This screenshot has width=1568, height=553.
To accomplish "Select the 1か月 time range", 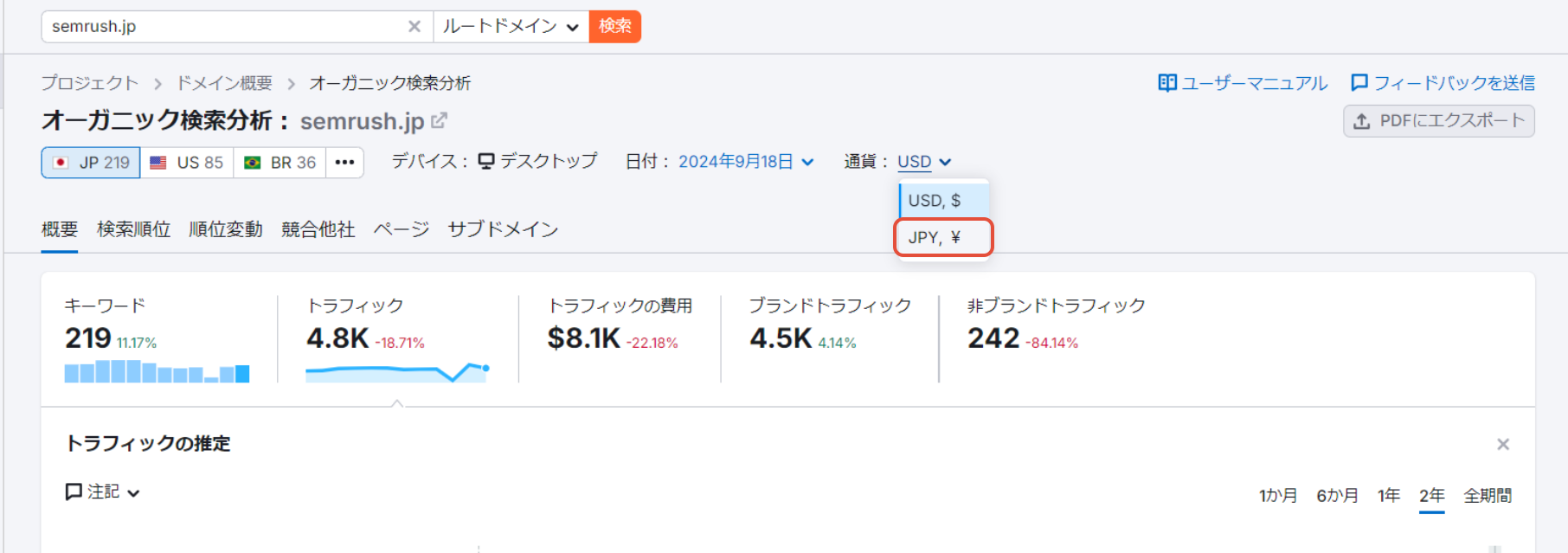I will tap(1278, 496).
